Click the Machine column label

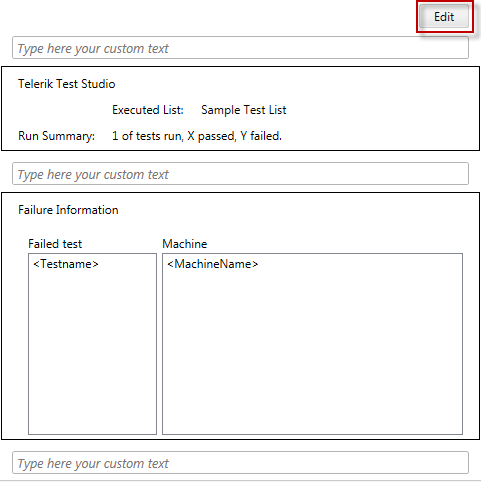185,244
